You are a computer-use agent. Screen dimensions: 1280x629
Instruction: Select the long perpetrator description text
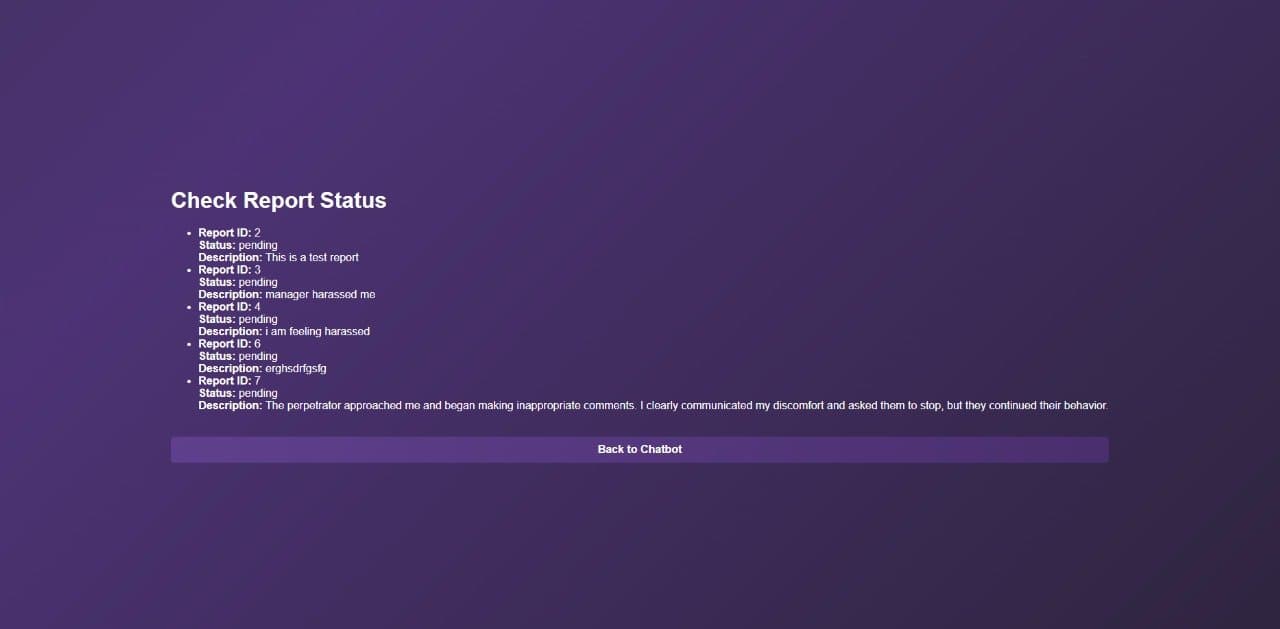click(x=687, y=405)
